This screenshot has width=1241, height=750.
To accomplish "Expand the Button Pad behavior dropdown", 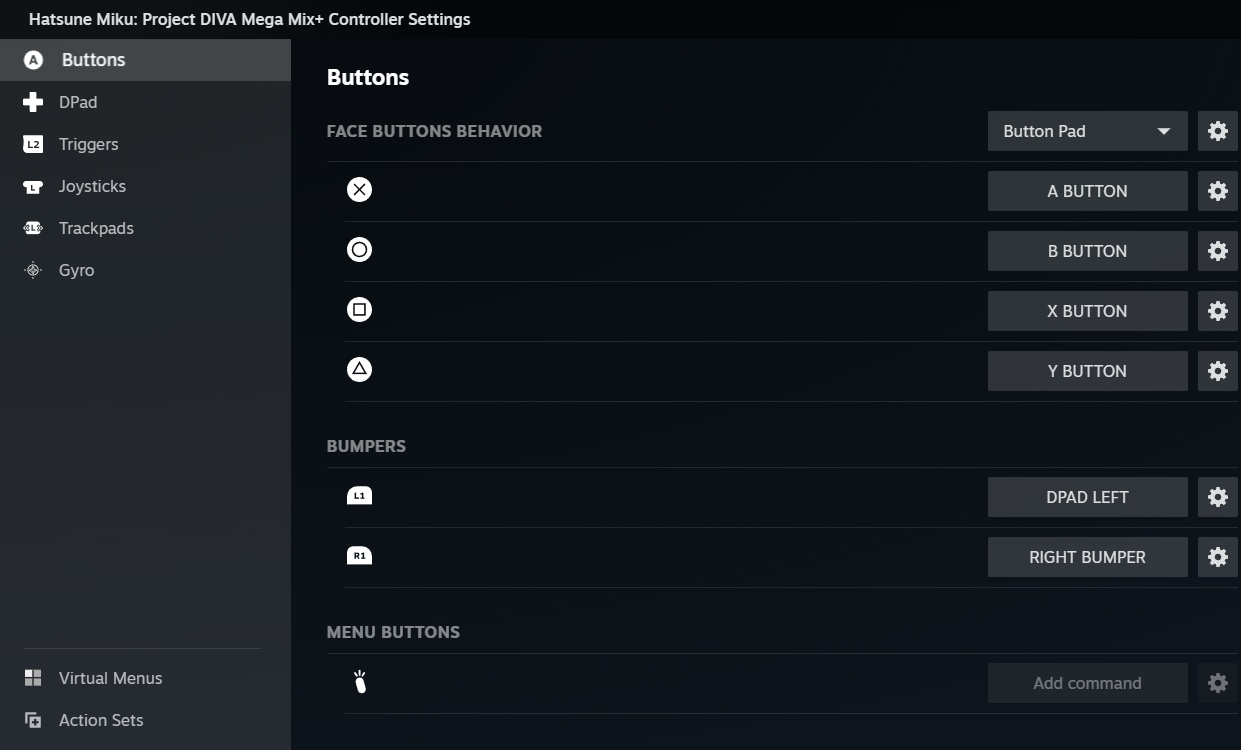I will point(1087,131).
